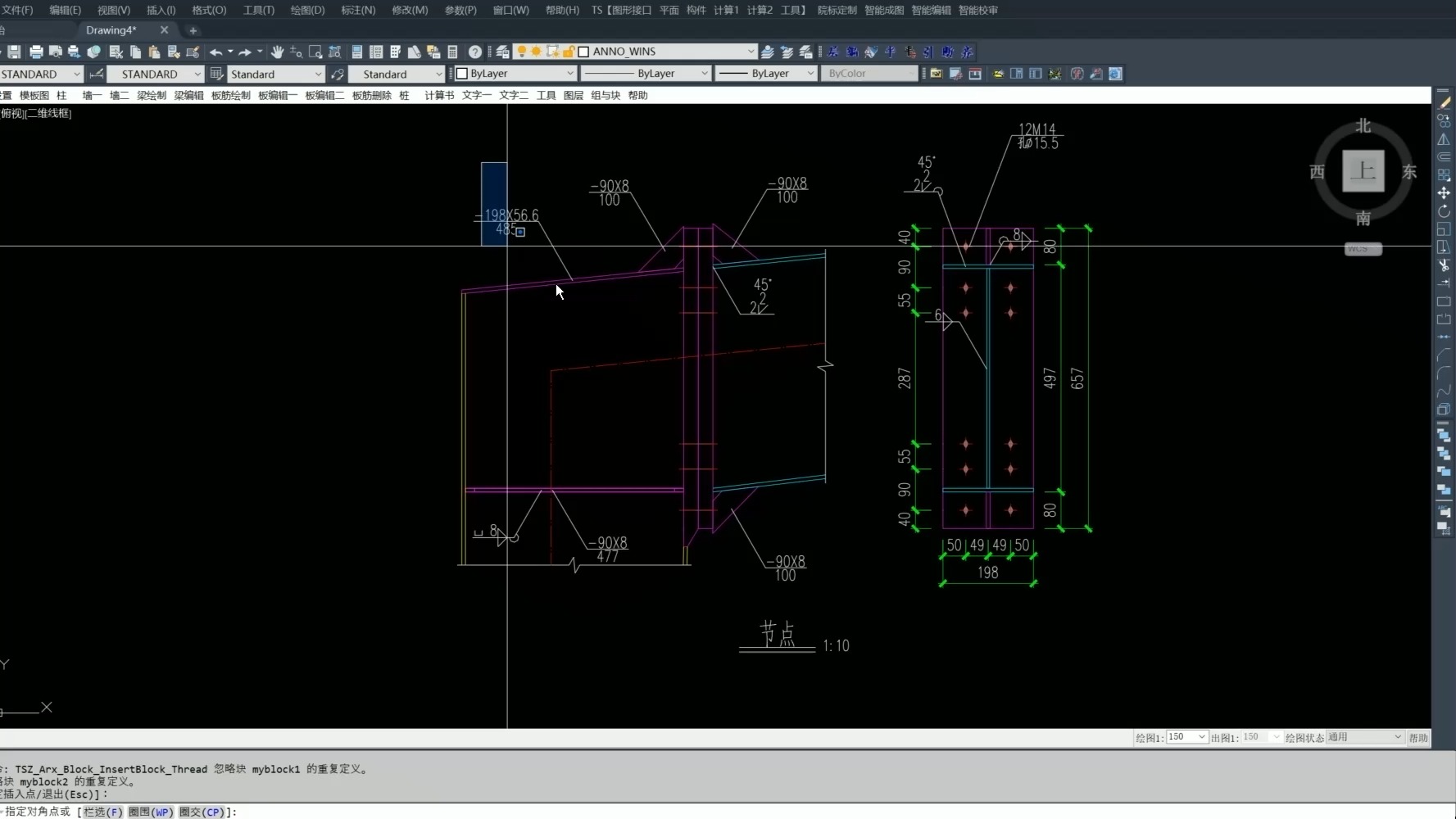1456x819 pixels.
Task: Select the 栏选(F) command option
Action: tap(101, 812)
